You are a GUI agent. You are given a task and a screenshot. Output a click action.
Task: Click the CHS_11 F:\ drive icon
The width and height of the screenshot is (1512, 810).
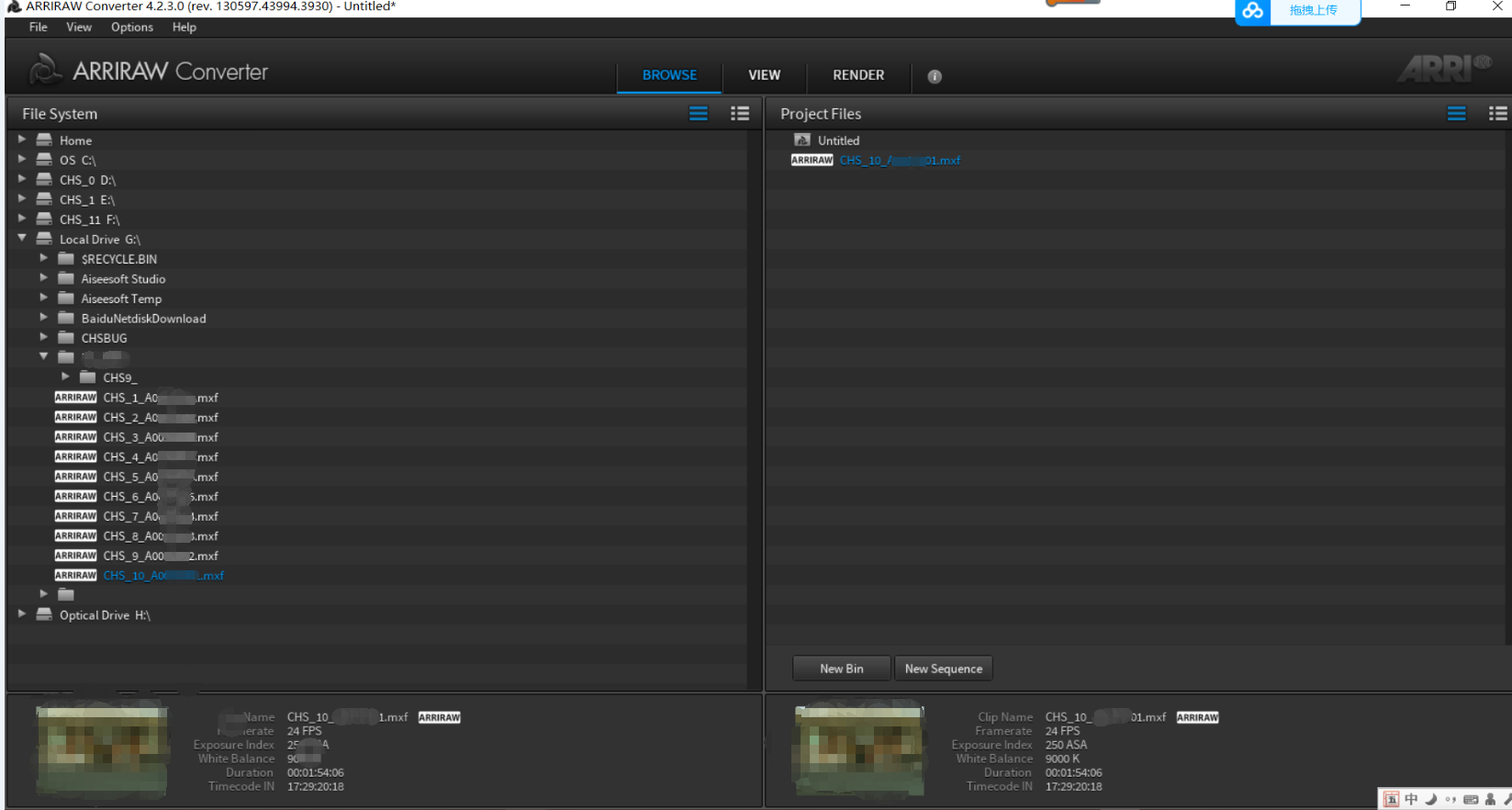coord(44,219)
